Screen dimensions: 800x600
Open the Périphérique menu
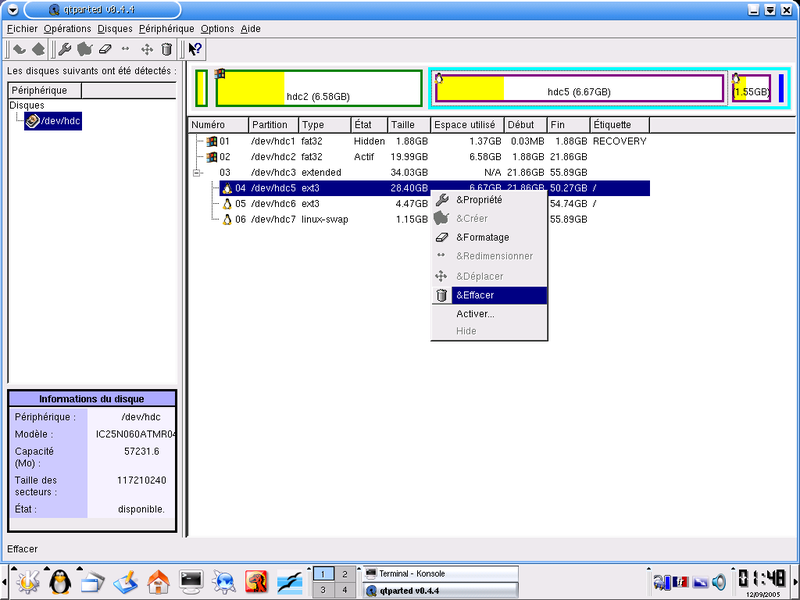click(166, 29)
